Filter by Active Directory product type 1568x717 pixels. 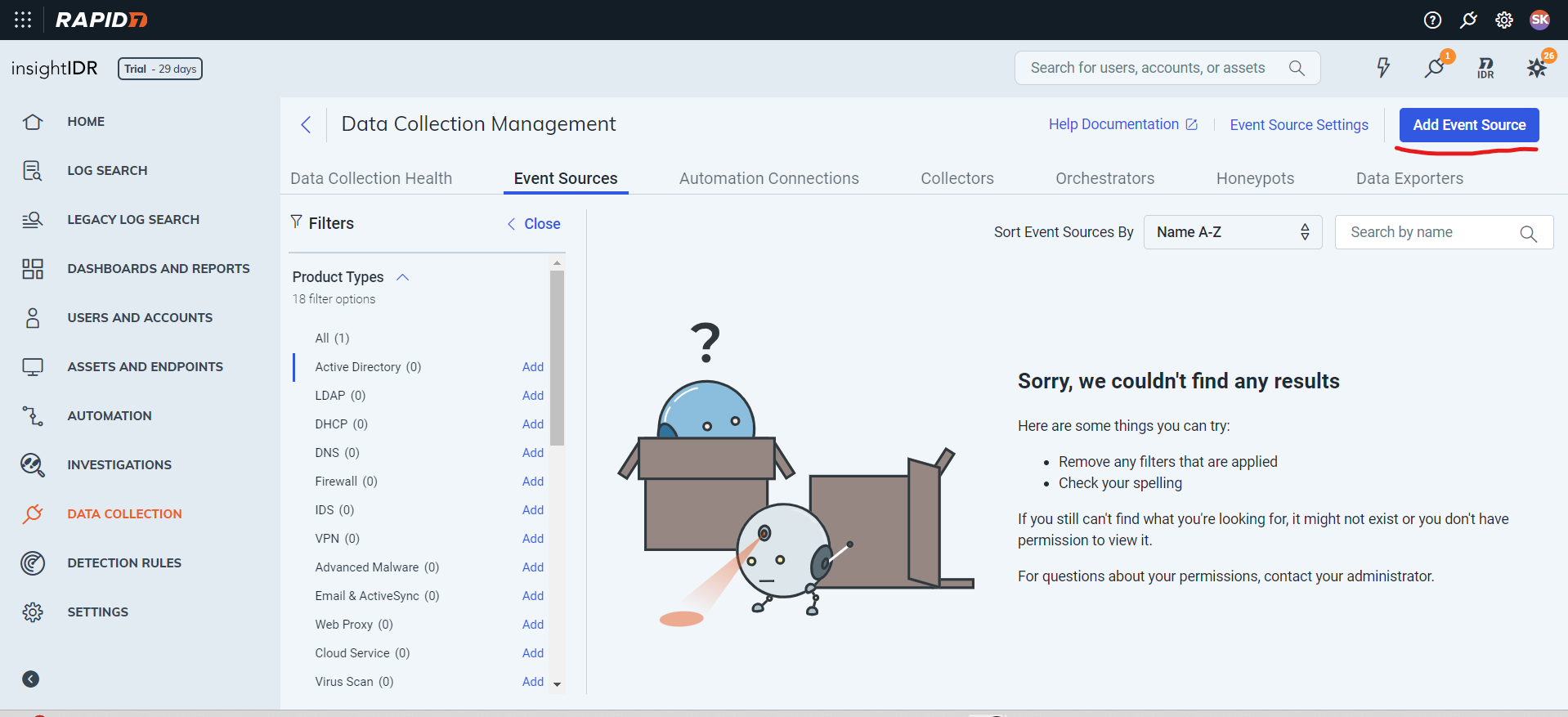click(x=368, y=367)
